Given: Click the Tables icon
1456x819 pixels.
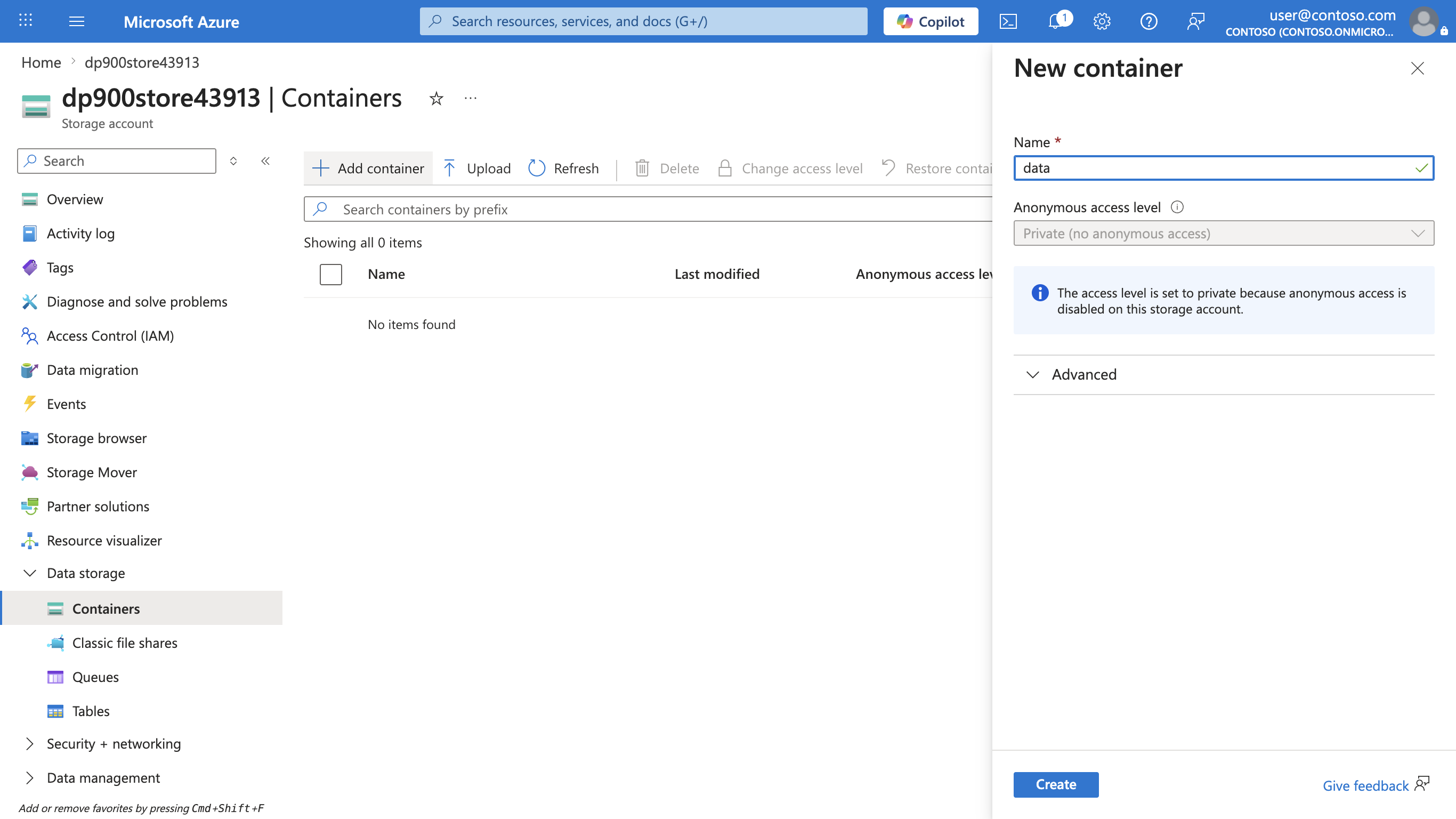Looking at the screenshot, I should coord(55,711).
